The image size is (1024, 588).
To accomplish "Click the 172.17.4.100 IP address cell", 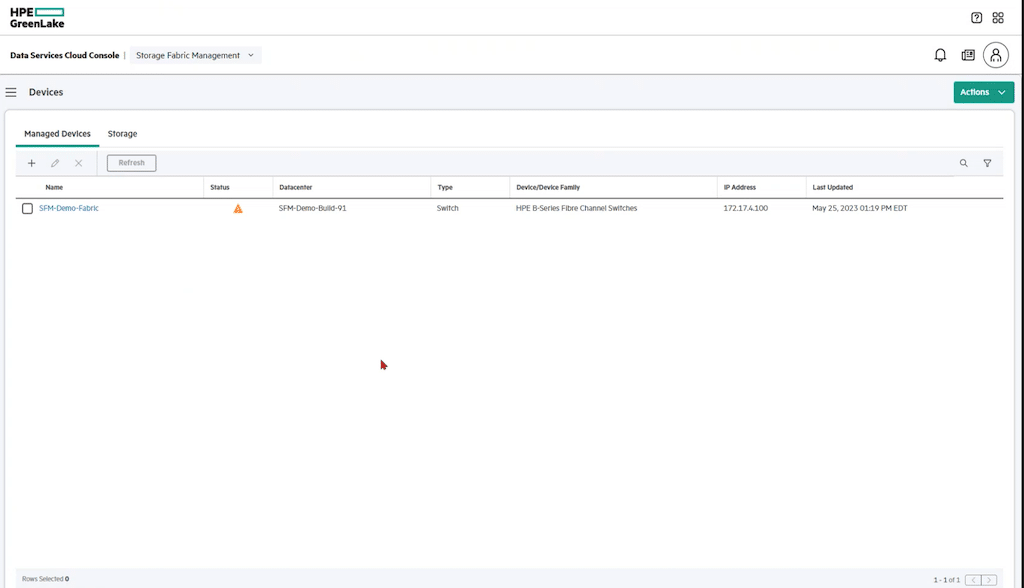I will (745, 208).
